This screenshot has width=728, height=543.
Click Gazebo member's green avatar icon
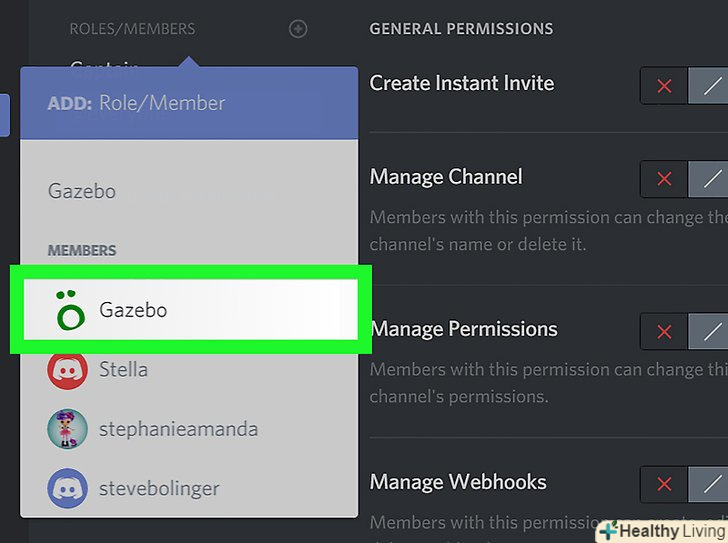[x=69, y=310]
